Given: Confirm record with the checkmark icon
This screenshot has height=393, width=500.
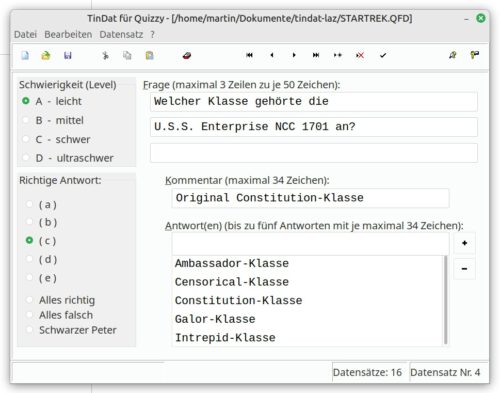Looking at the screenshot, I should (x=383, y=55).
